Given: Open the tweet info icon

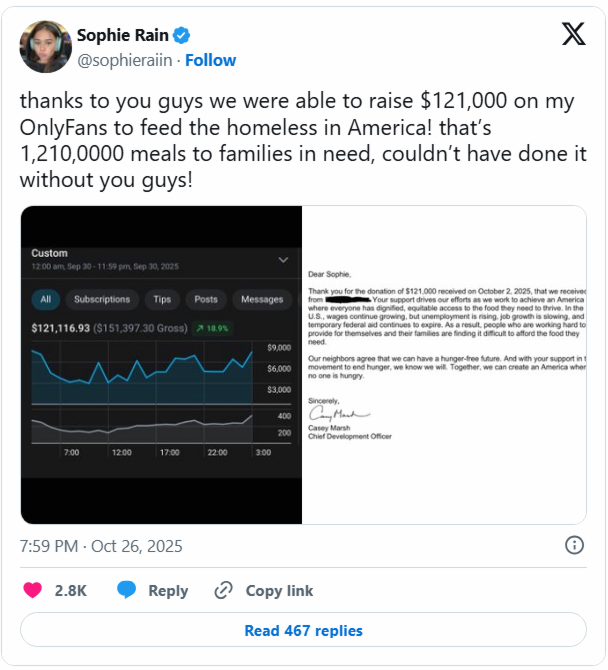Looking at the screenshot, I should point(575,545).
